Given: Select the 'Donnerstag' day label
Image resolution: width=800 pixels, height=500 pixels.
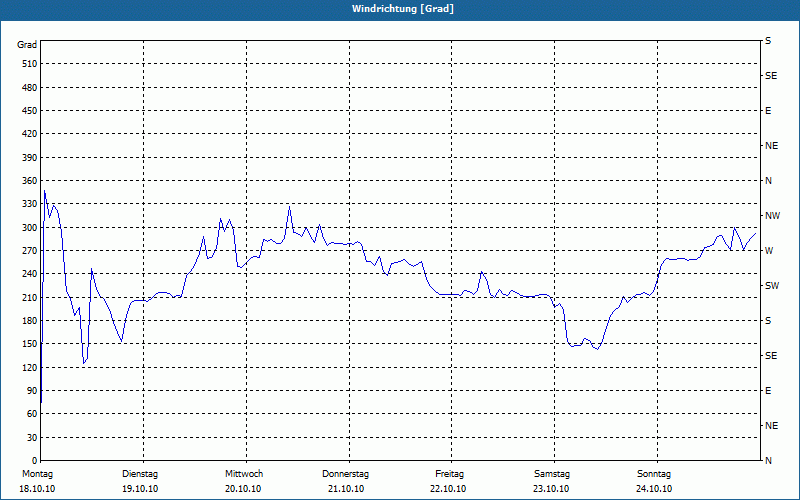Looking at the screenshot, I should tap(345, 474).
